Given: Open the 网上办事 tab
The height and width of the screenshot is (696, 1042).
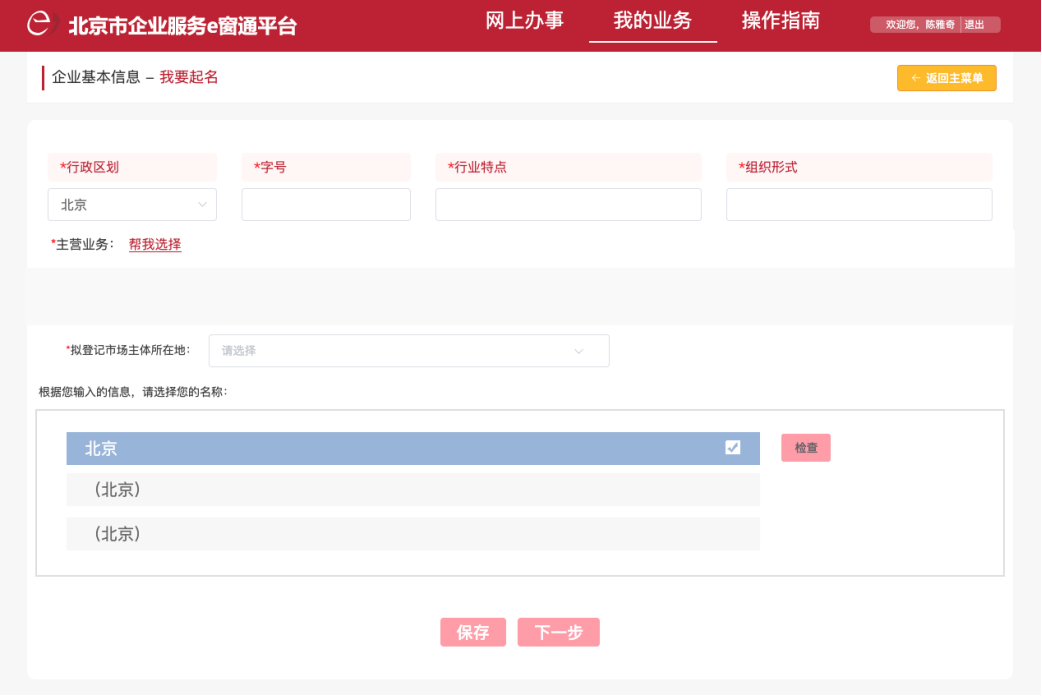Looking at the screenshot, I should pos(524,21).
